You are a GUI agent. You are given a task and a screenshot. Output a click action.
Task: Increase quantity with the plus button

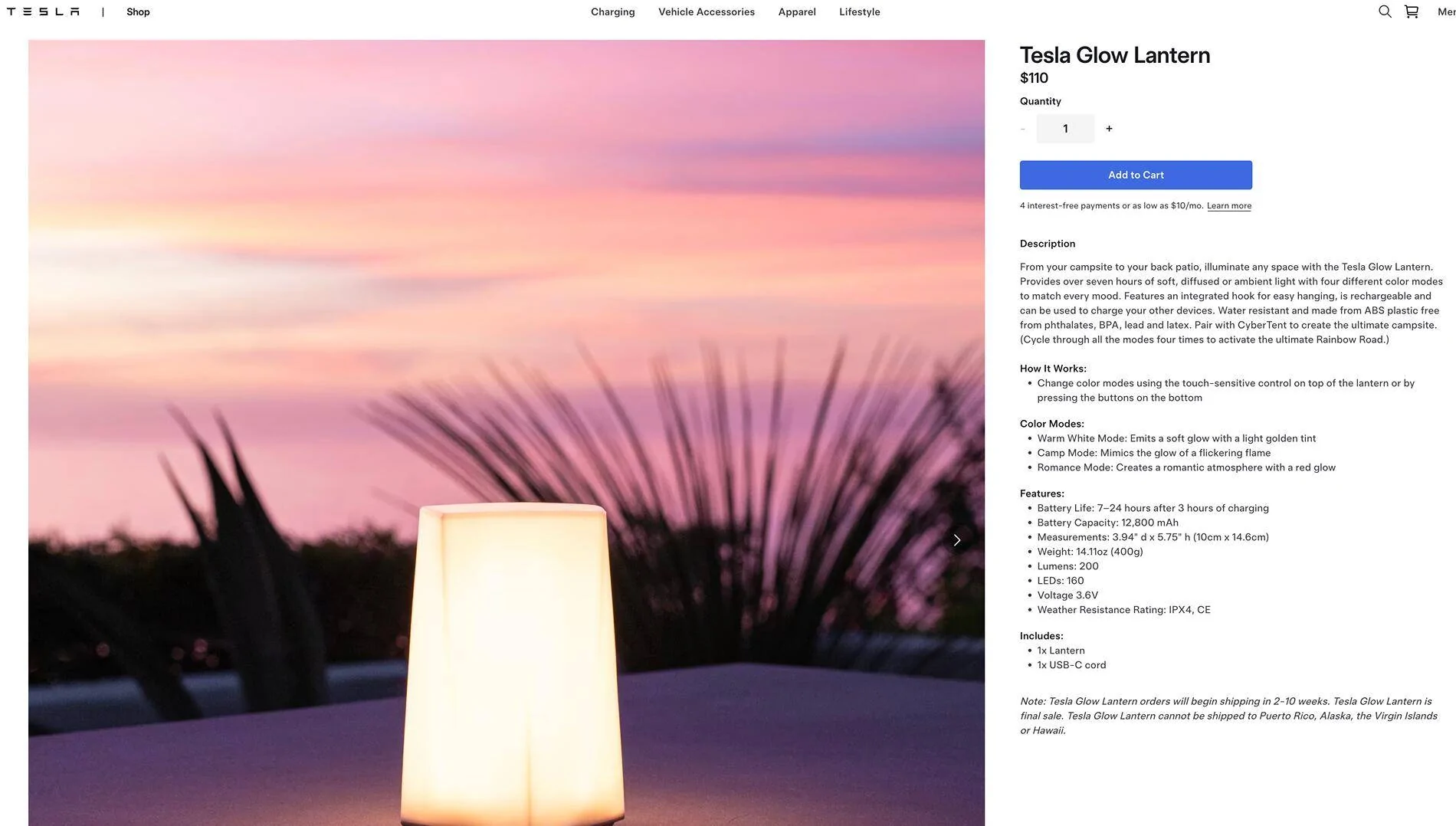pyautogui.click(x=1109, y=129)
